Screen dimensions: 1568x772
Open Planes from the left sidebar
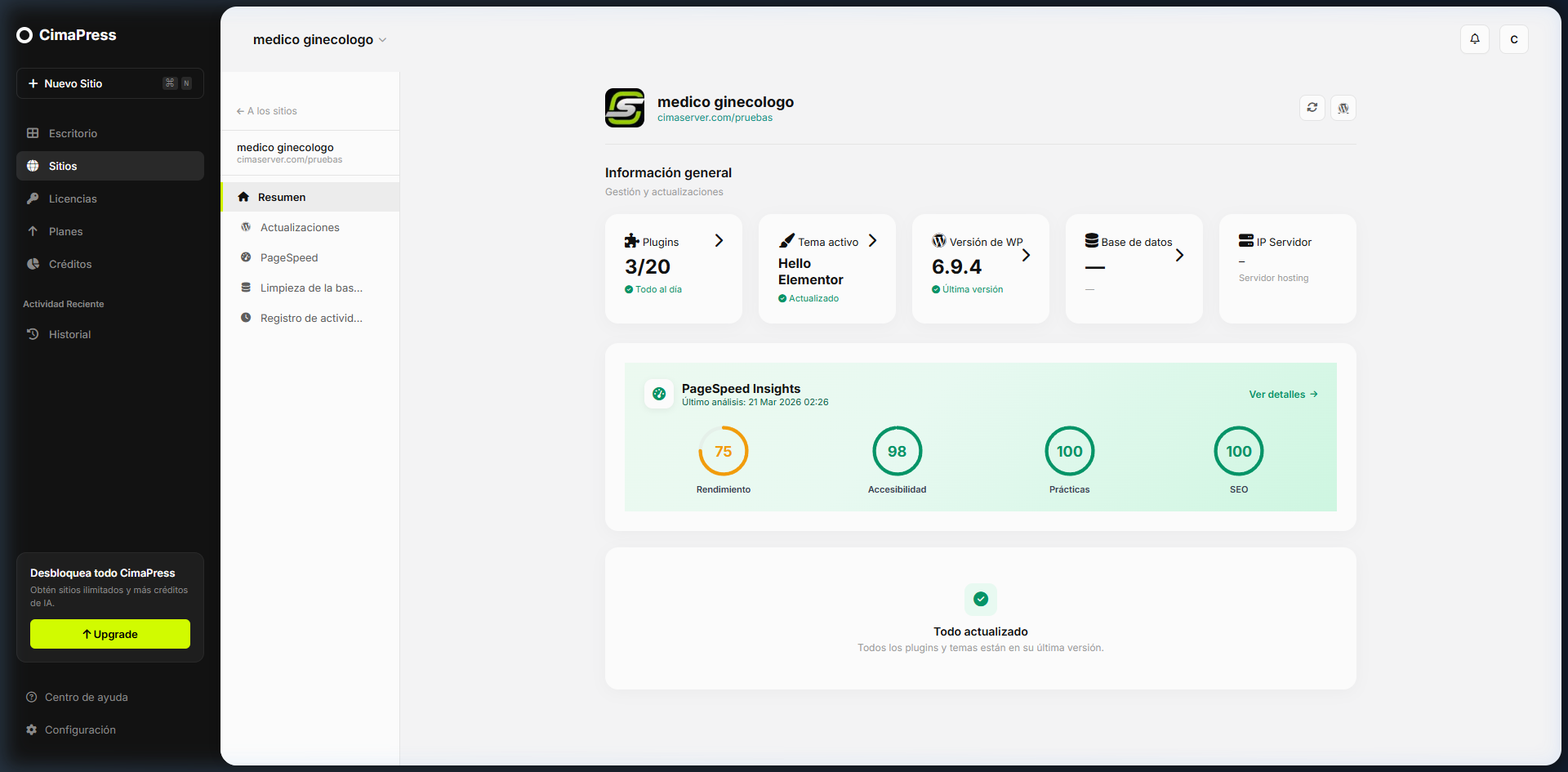(65, 231)
